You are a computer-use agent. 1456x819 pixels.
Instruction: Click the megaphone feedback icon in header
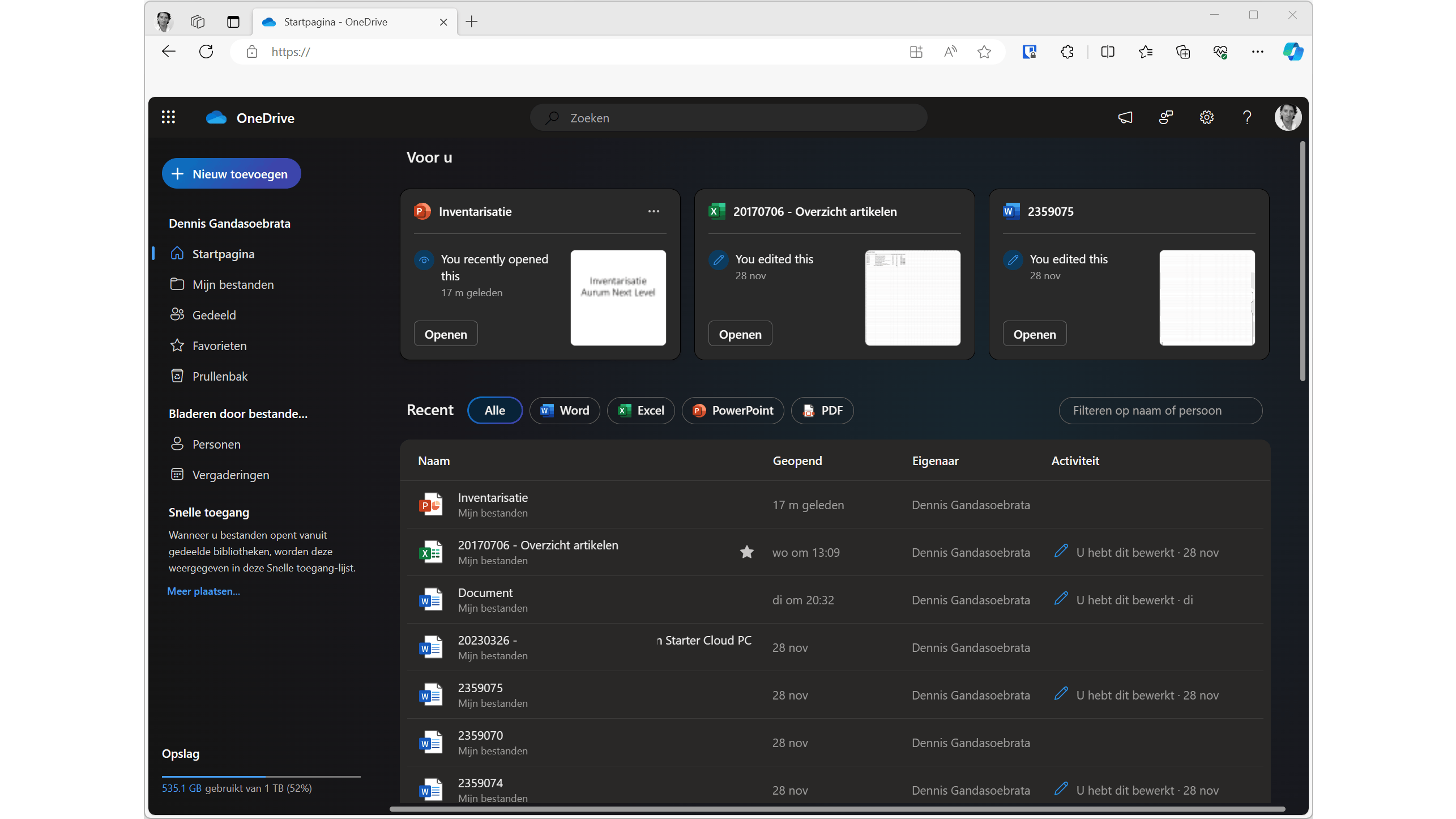[1125, 117]
